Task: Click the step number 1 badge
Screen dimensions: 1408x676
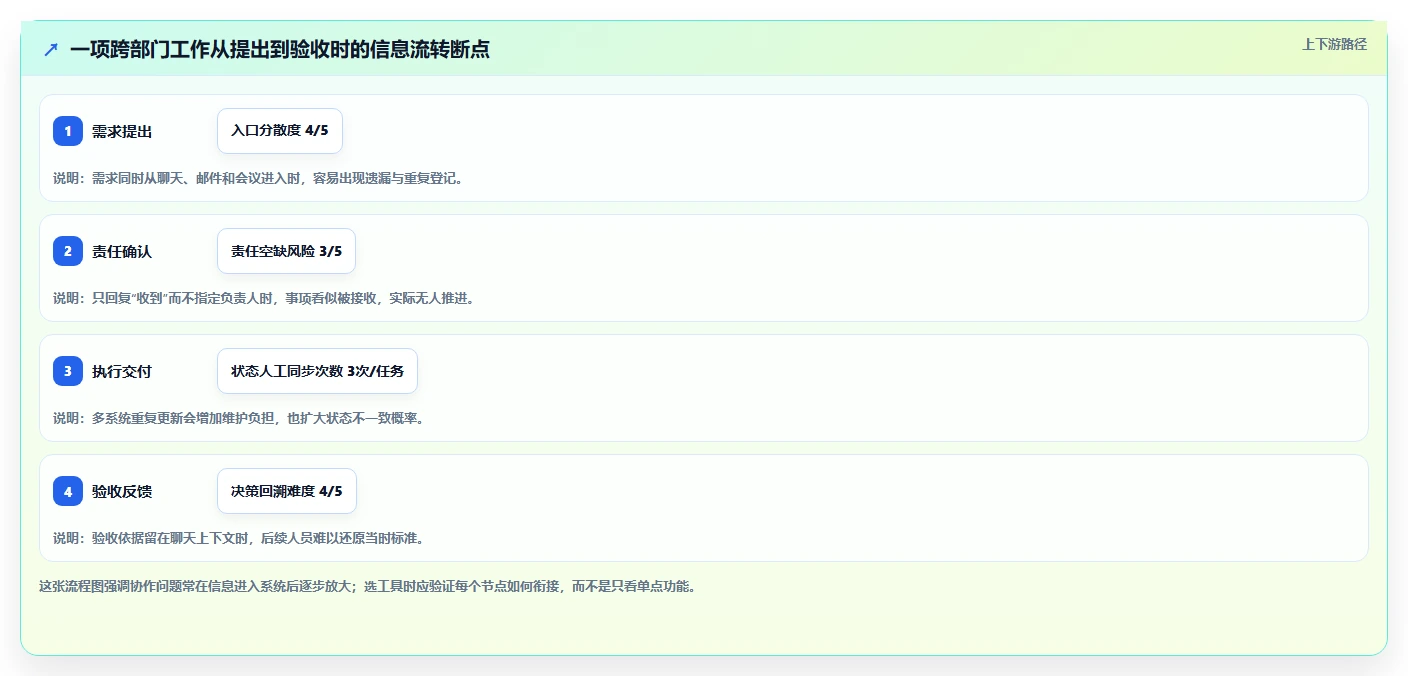Action: pyautogui.click(x=68, y=131)
